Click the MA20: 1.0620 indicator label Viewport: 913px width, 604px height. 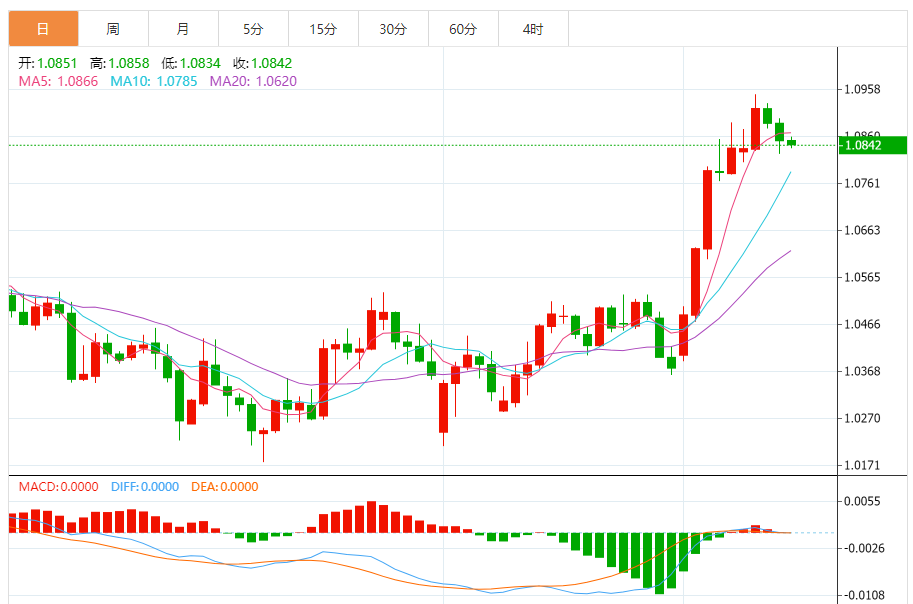[253, 81]
